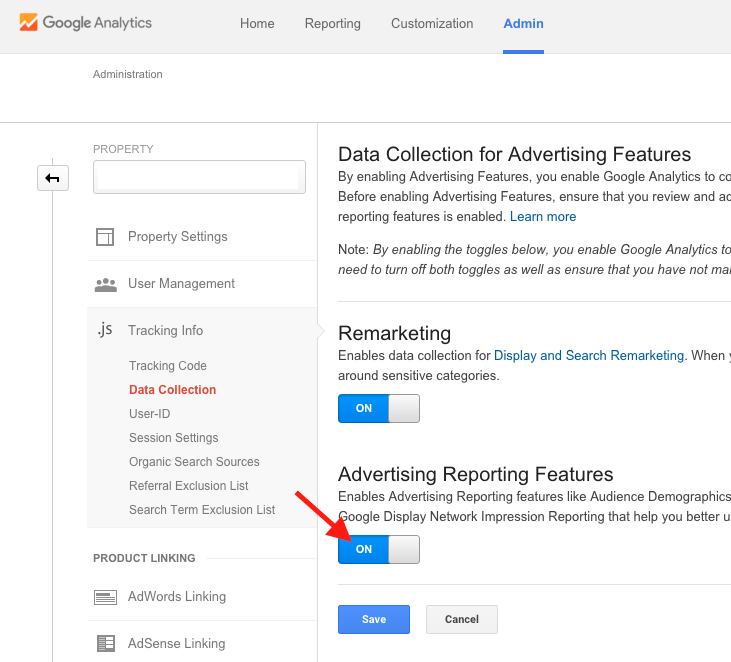
Task: Click the AdWords Linking icon
Action: (105, 597)
